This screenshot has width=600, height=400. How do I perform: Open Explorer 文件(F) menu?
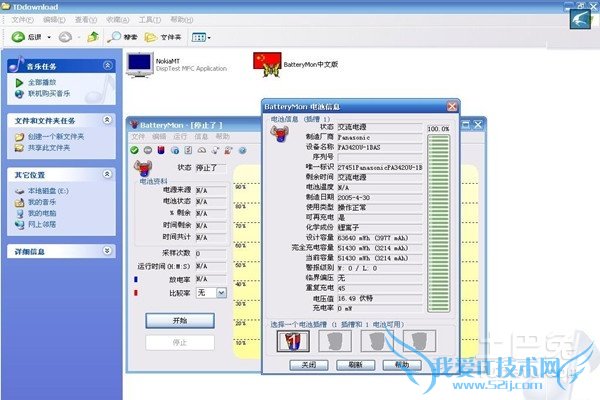22,20
